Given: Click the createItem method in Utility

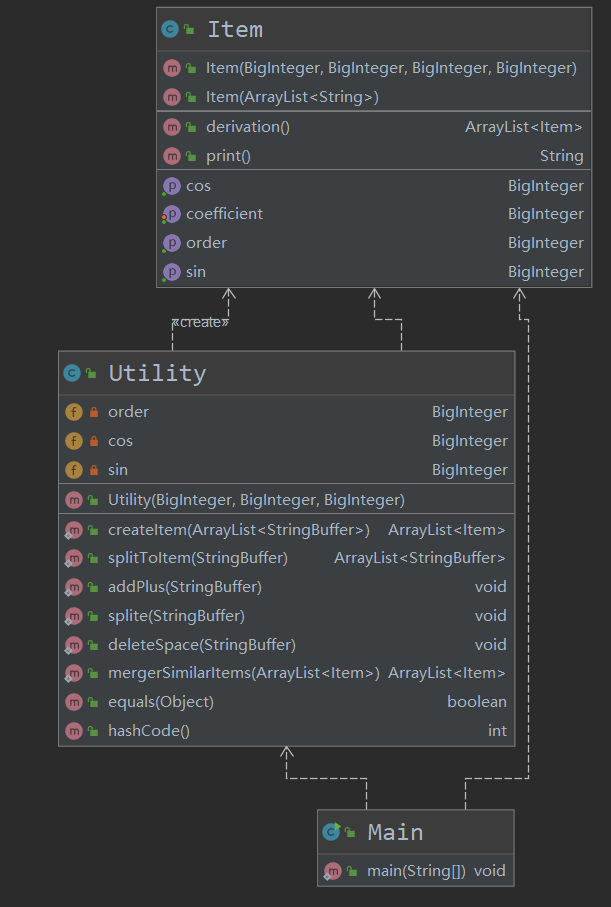Looking at the screenshot, I should click(238, 530).
